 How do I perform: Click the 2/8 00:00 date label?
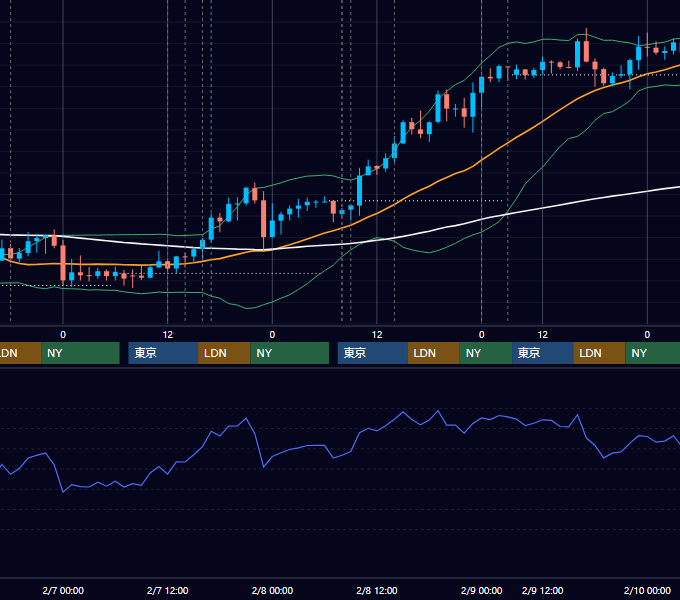point(272,590)
